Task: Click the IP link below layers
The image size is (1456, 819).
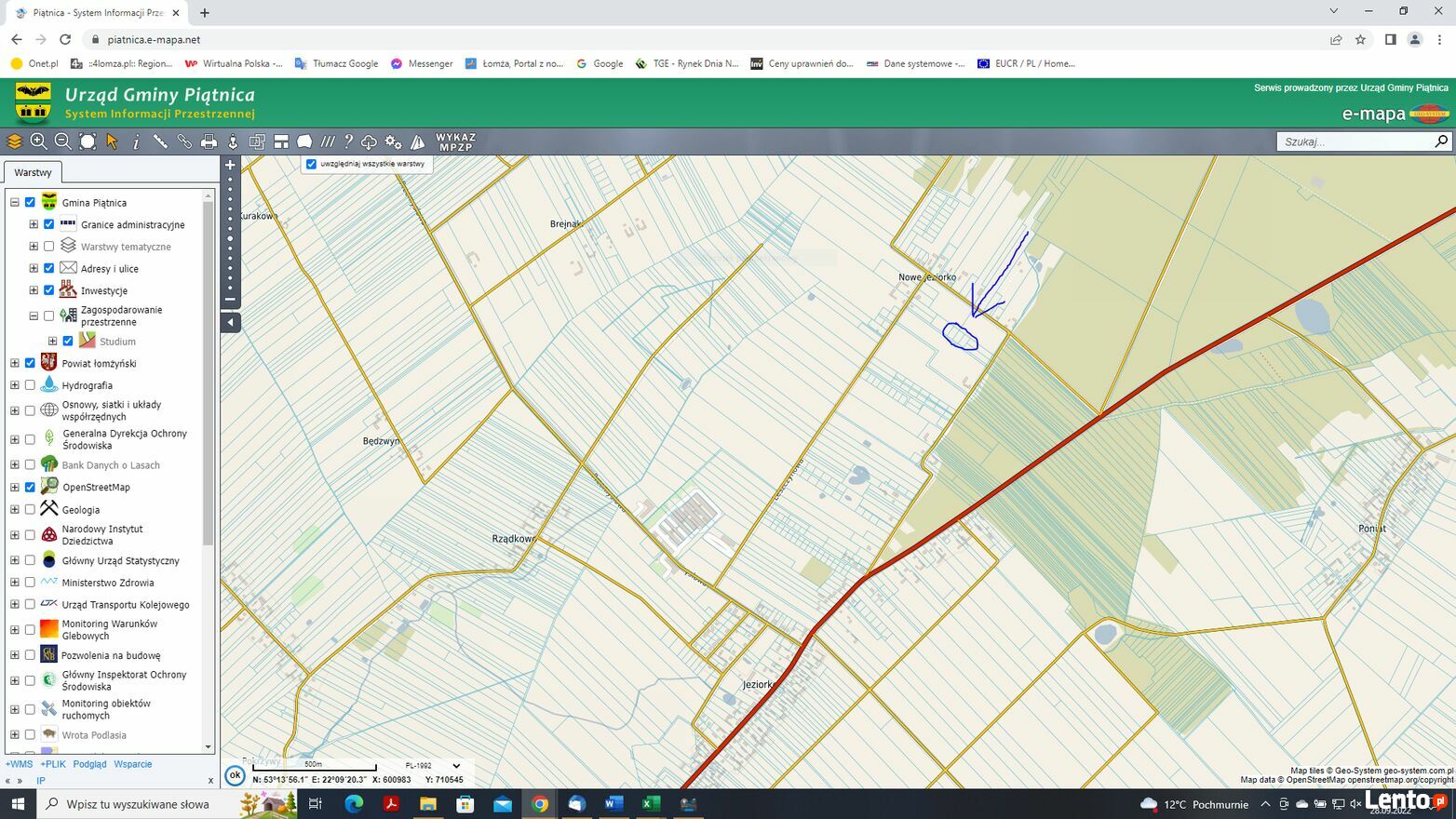Action: [x=40, y=780]
